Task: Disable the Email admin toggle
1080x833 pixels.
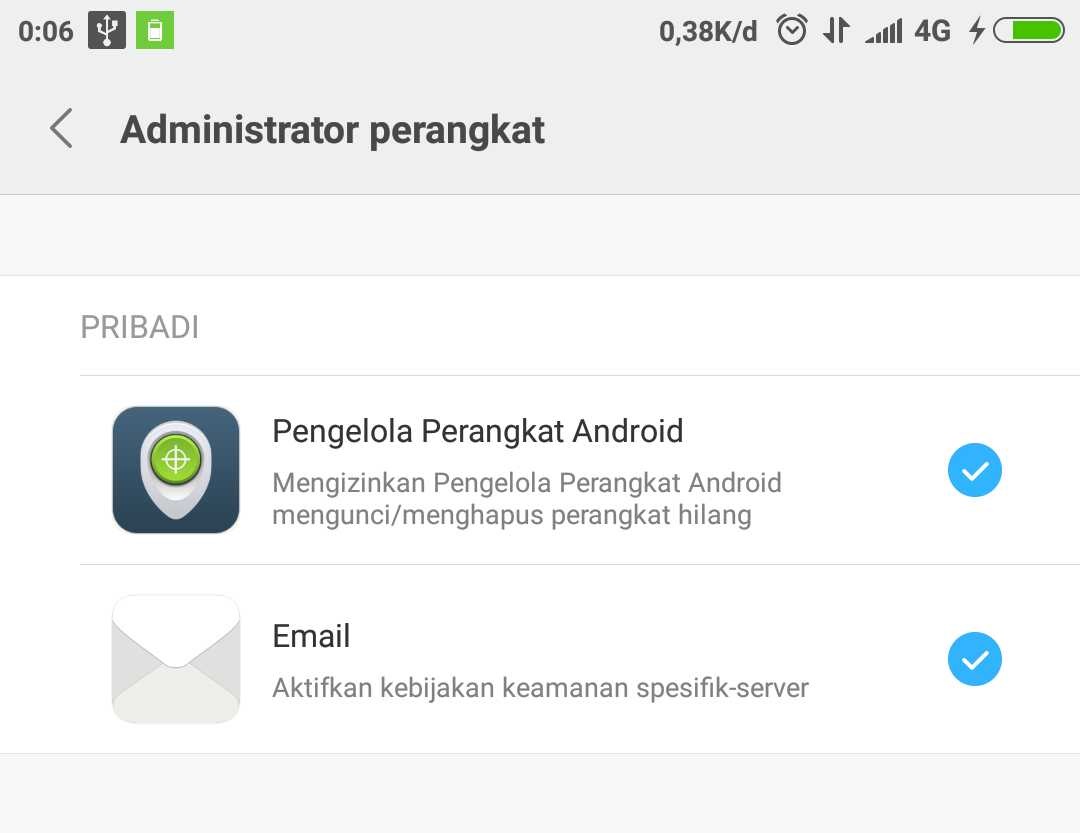Action: coord(974,658)
